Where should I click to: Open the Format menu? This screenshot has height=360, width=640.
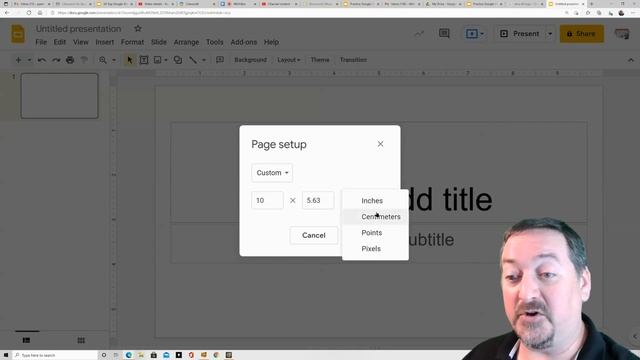tap(132, 42)
